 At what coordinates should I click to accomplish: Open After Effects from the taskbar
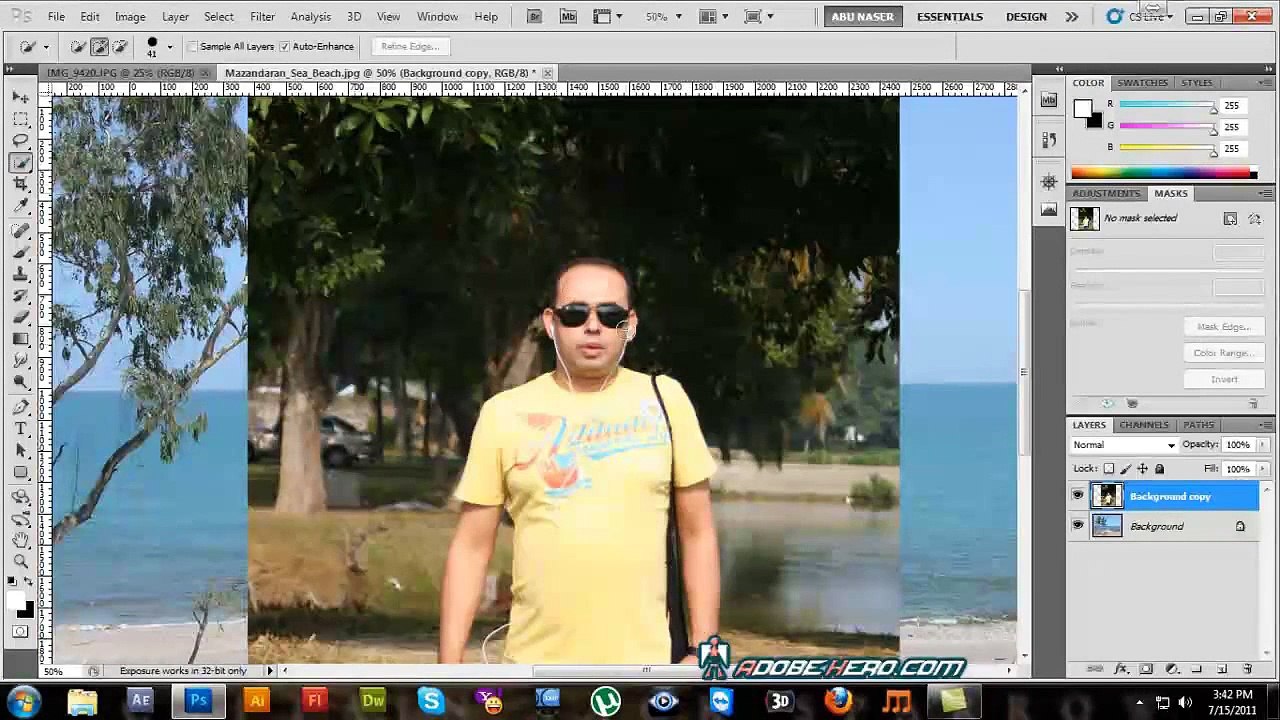(x=141, y=701)
